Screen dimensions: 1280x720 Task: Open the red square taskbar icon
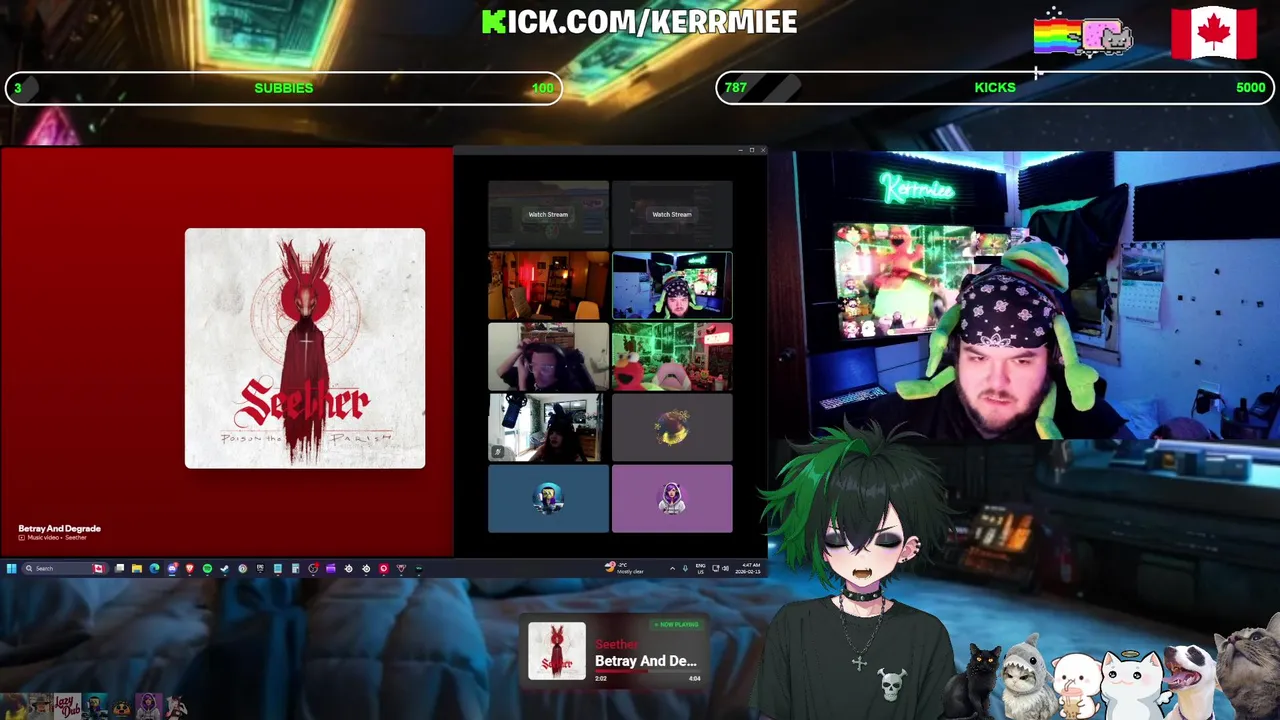tap(384, 568)
